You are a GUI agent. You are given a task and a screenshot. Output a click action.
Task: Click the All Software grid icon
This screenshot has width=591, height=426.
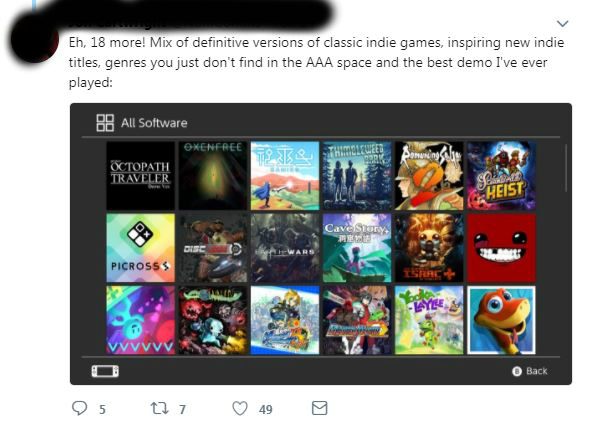105,123
